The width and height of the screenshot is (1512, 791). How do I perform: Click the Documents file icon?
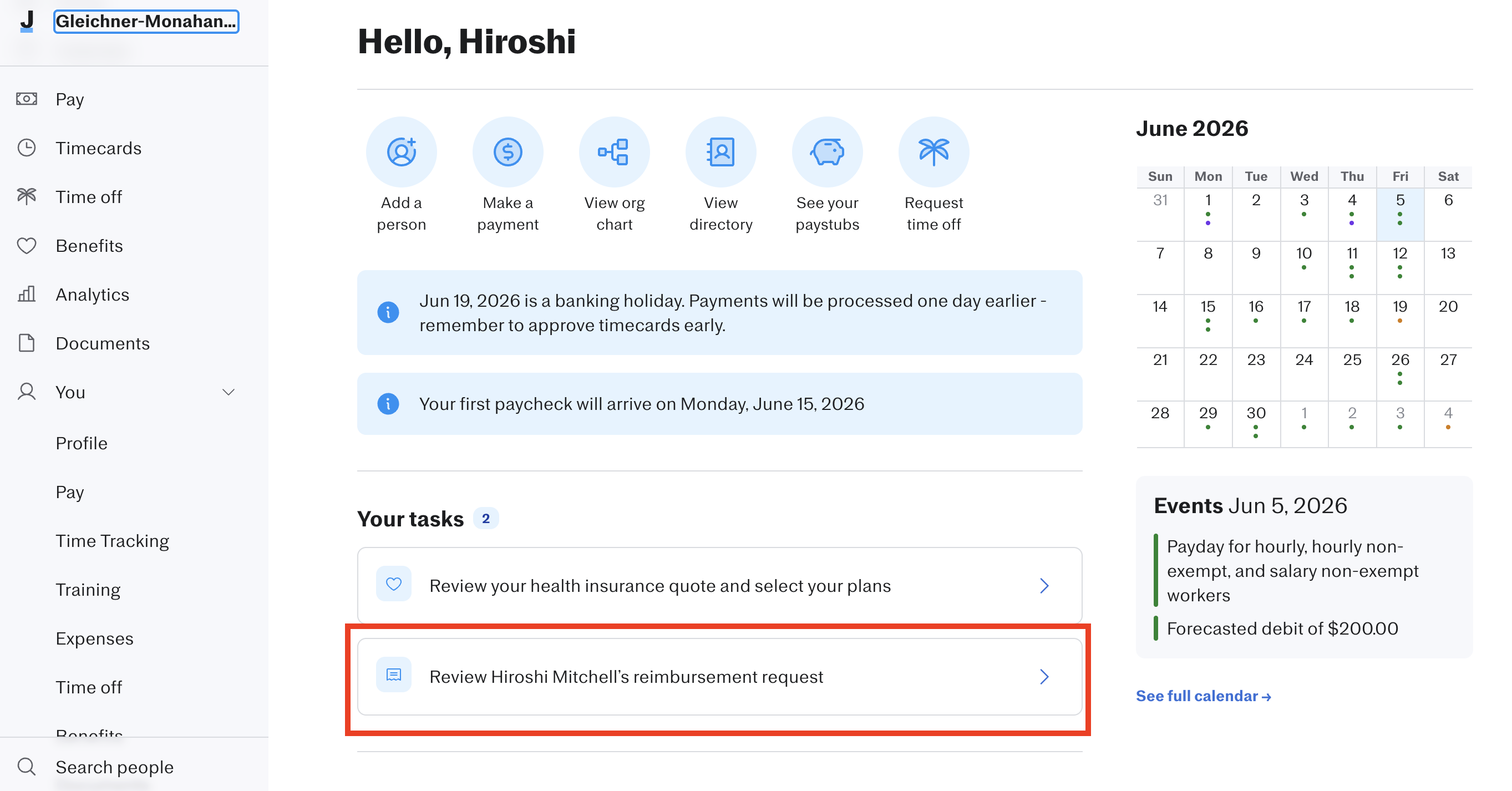click(x=27, y=343)
